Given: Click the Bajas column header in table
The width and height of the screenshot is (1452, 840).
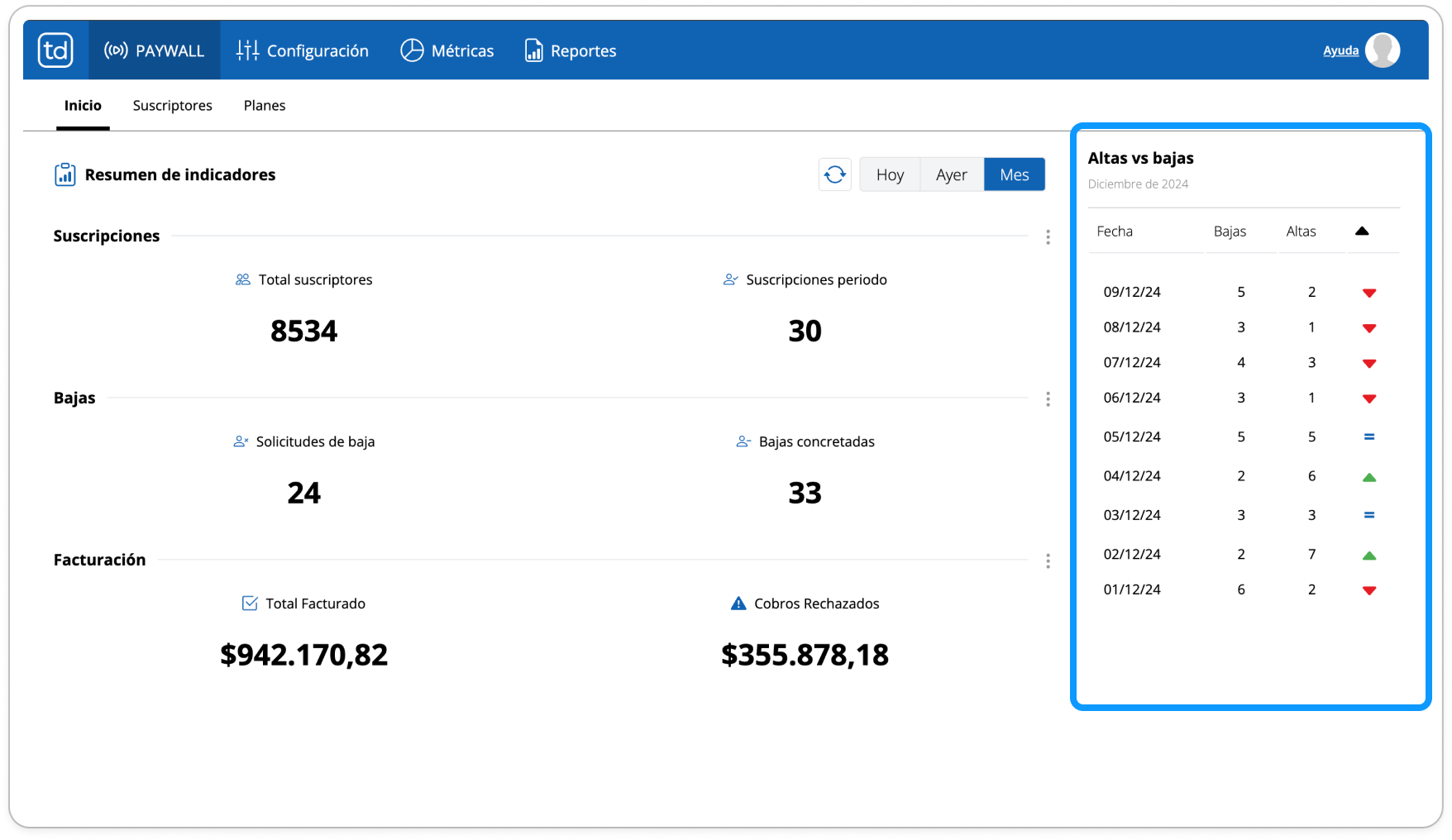Looking at the screenshot, I should (x=1230, y=231).
